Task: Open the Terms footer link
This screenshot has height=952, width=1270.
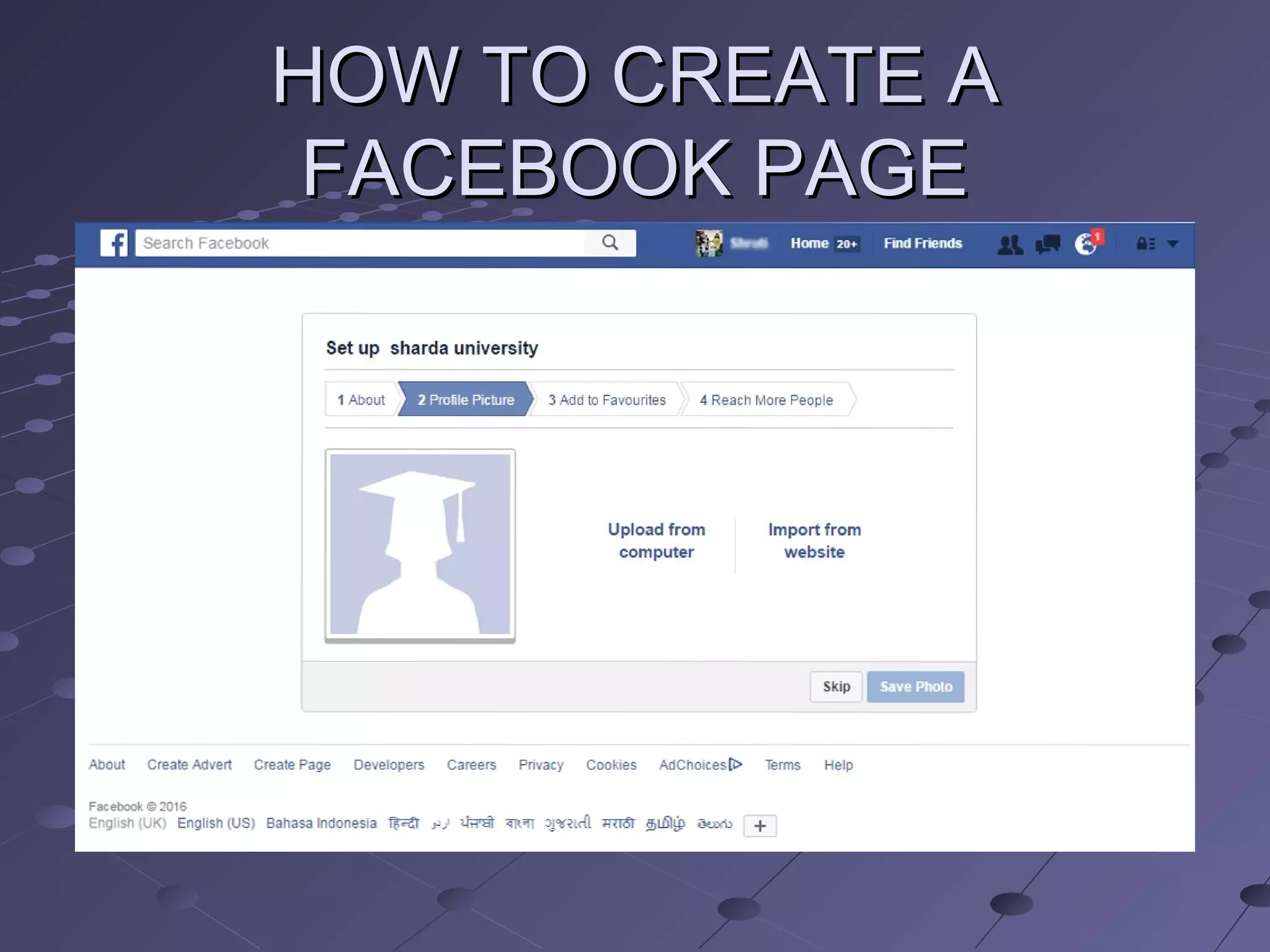Action: [783, 765]
